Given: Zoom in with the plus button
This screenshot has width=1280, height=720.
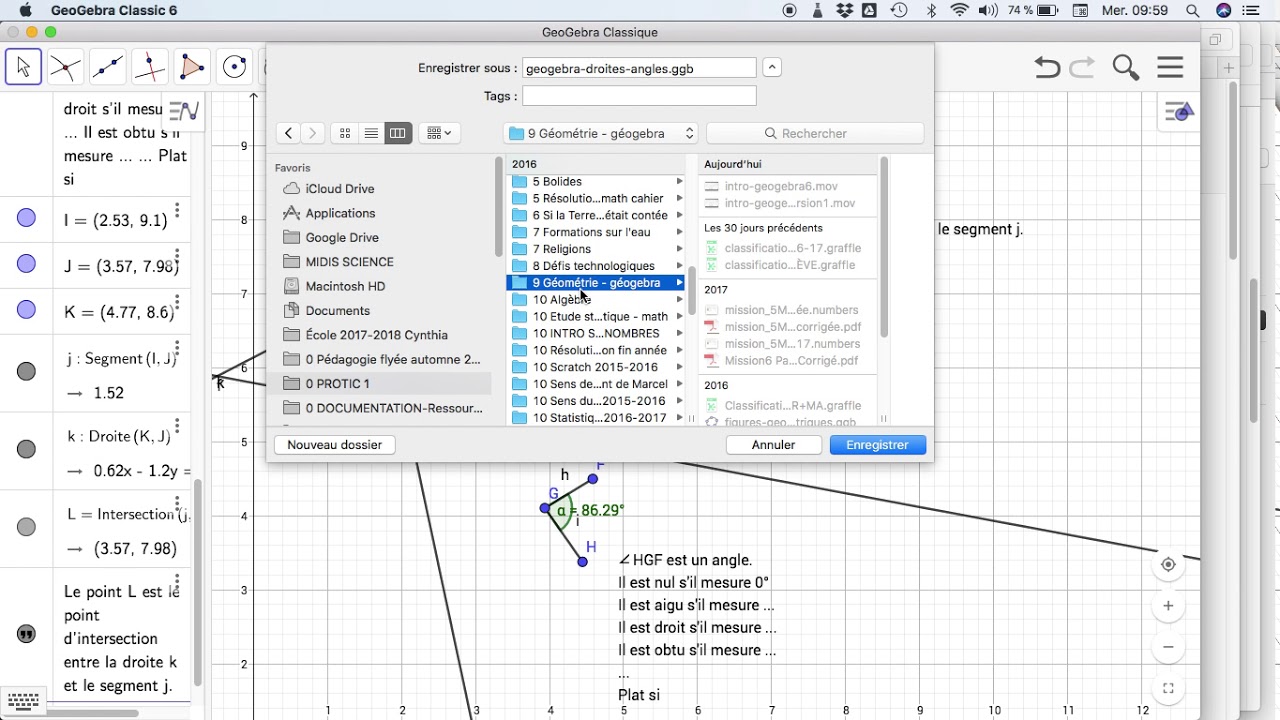Looking at the screenshot, I should (1168, 606).
